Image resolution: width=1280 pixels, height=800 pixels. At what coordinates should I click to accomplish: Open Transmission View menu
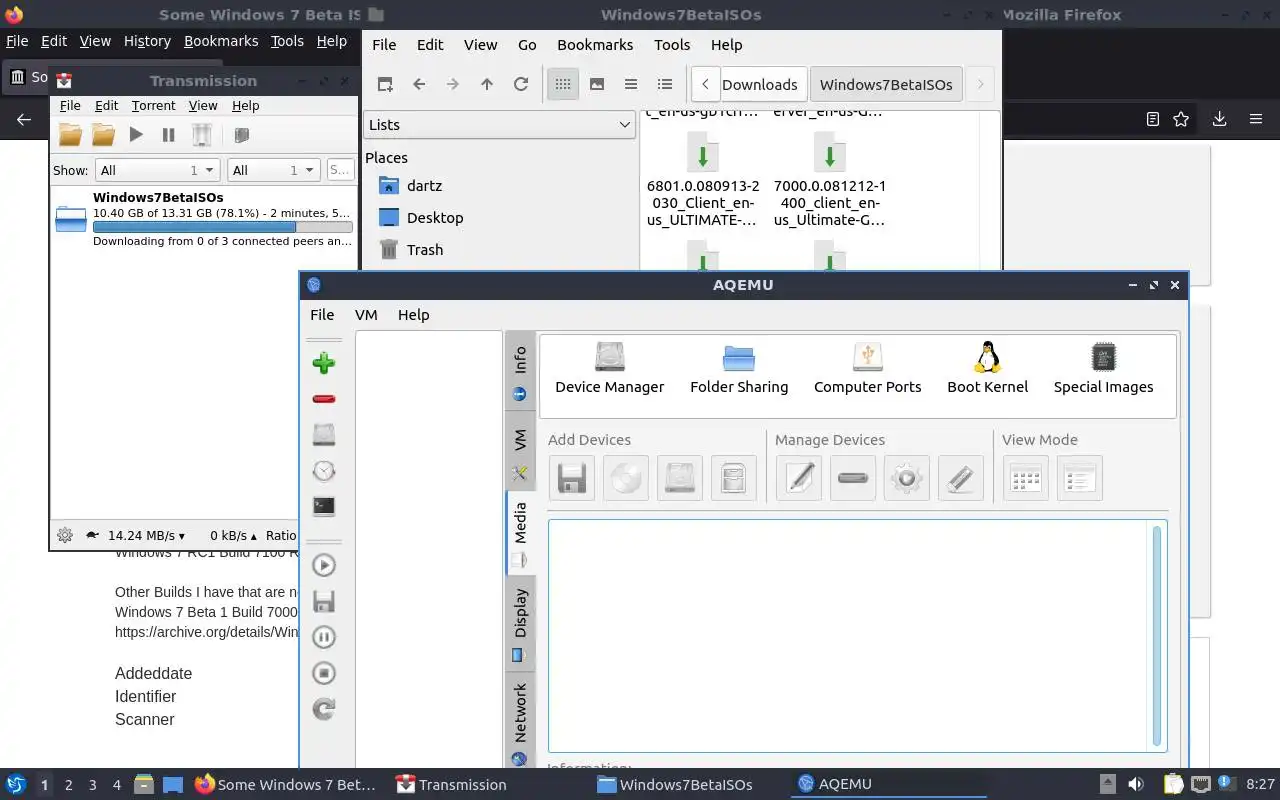pos(203,105)
